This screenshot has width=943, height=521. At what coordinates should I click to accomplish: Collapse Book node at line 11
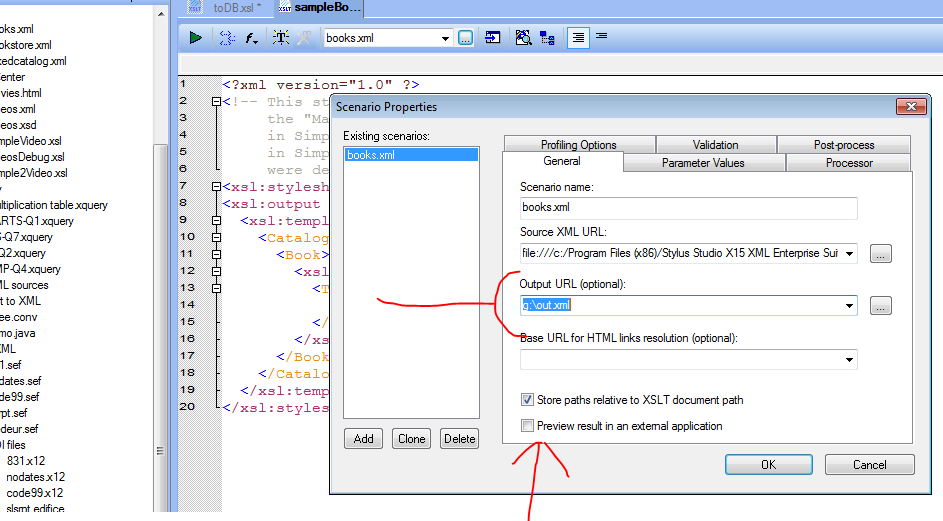pos(217,254)
